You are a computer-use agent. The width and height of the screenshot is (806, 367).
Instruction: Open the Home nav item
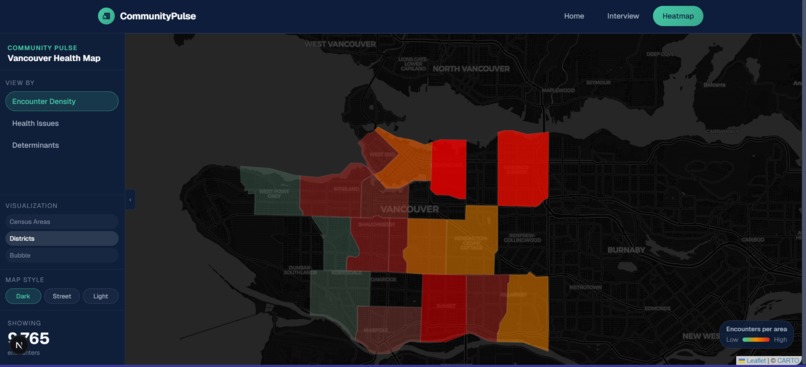(x=574, y=16)
